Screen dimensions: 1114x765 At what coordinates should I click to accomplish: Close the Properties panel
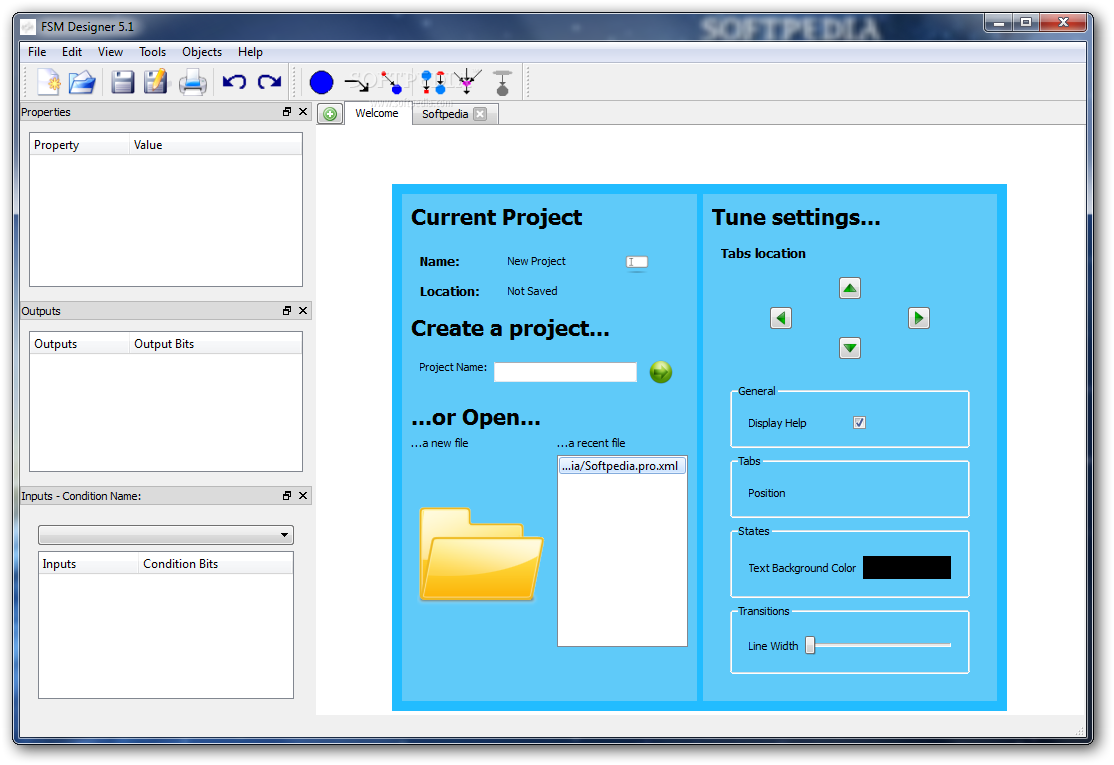point(303,112)
